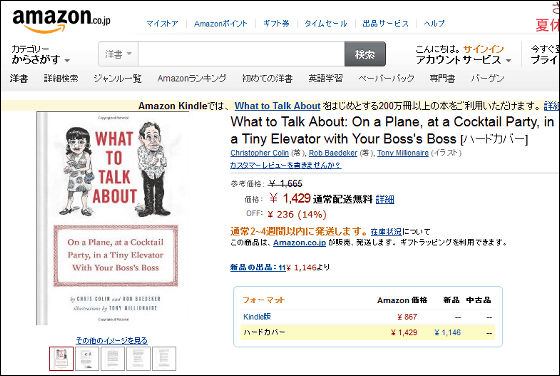Select the 初めての洋書 navigation item
Viewport: 560px width, 376px height.
267,78
